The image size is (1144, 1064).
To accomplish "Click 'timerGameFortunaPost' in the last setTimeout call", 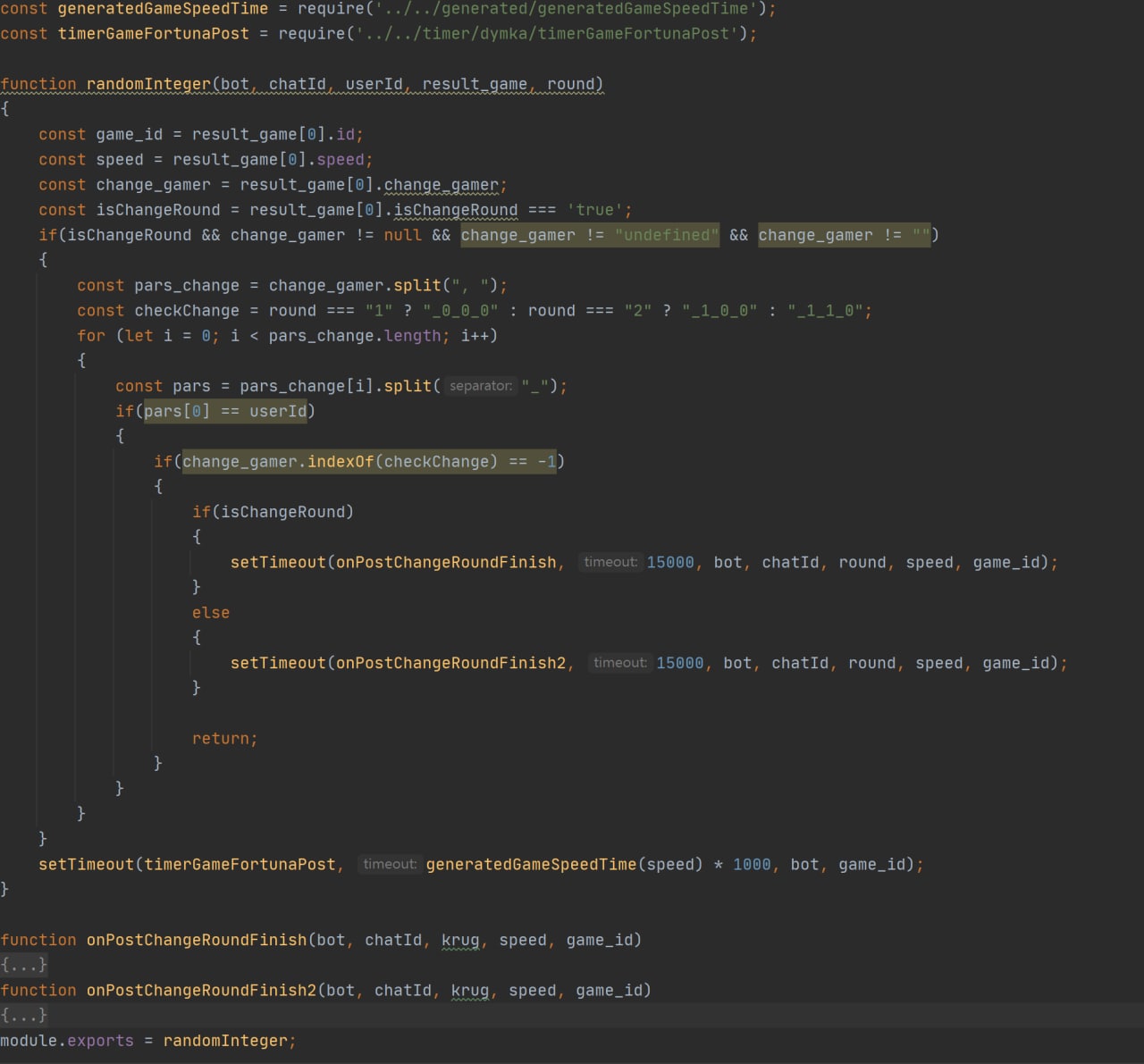I will coord(240,864).
